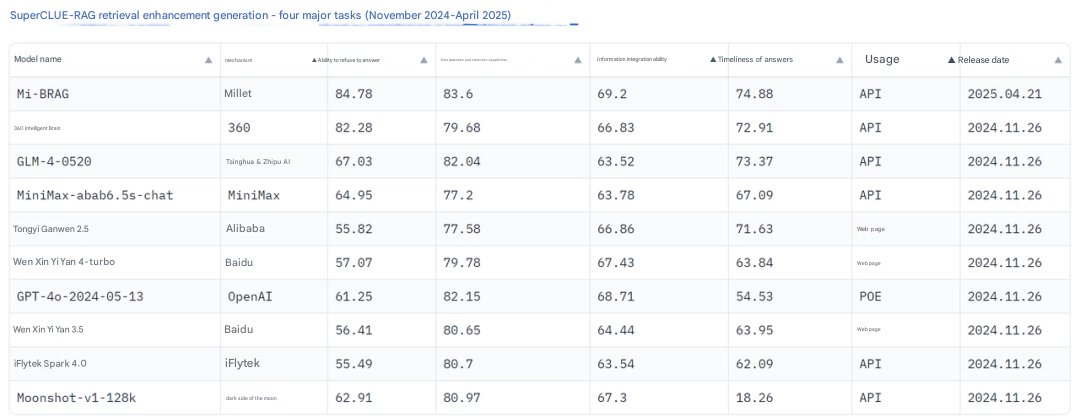Select the Mi-BRAG model name cell

click(43, 94)
